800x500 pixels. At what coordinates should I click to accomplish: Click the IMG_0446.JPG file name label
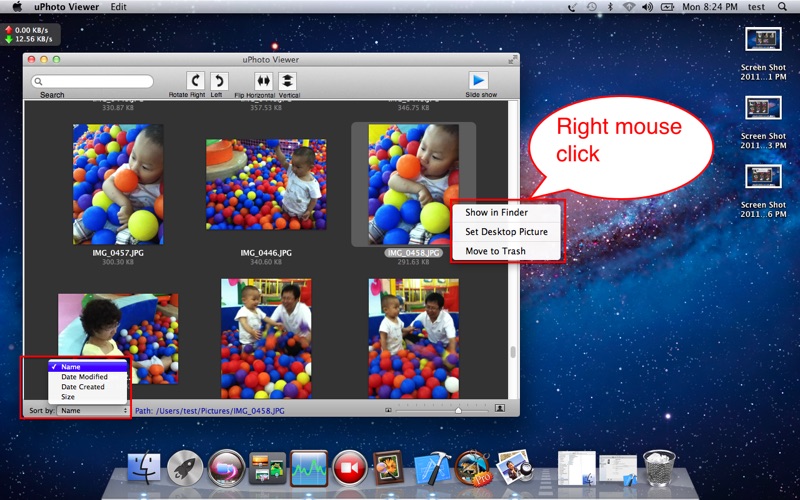266,253
